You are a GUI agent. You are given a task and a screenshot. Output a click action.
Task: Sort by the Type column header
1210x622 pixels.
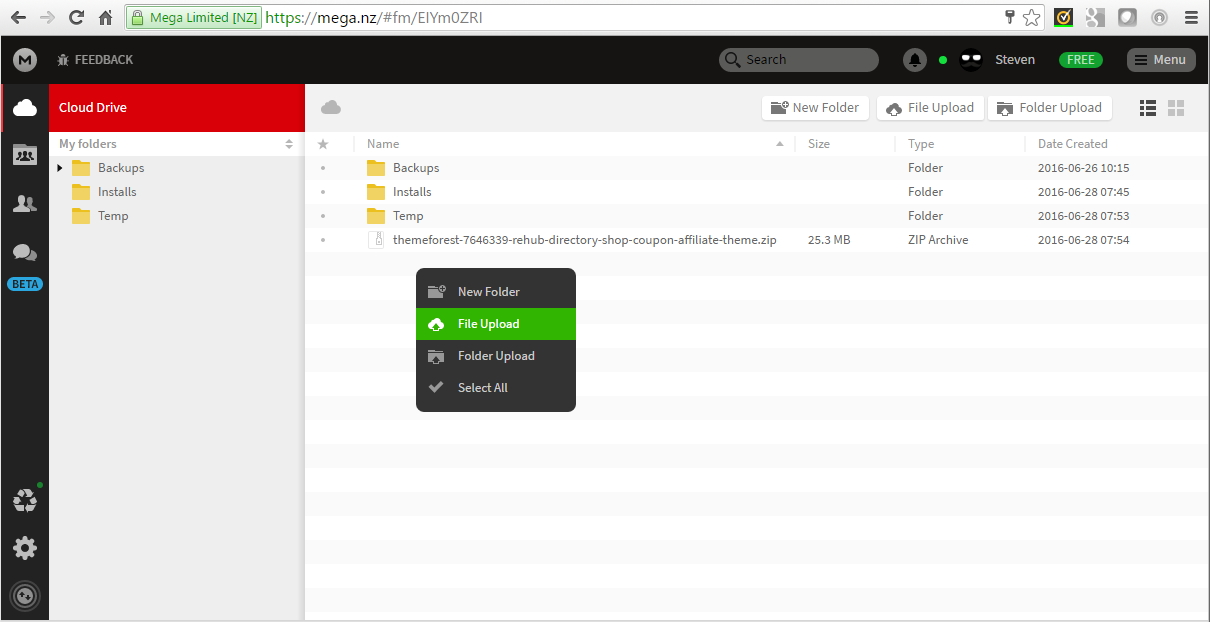[x=921, y=144]
